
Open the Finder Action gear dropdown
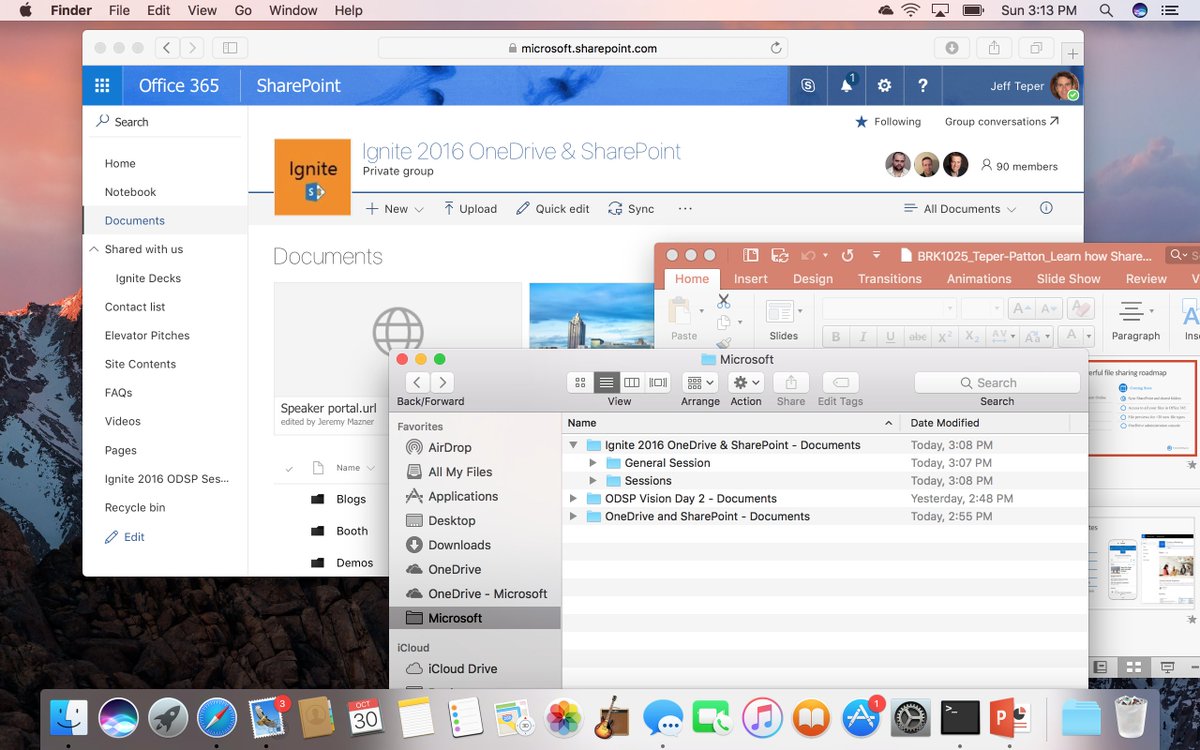[x=746, y=382]
